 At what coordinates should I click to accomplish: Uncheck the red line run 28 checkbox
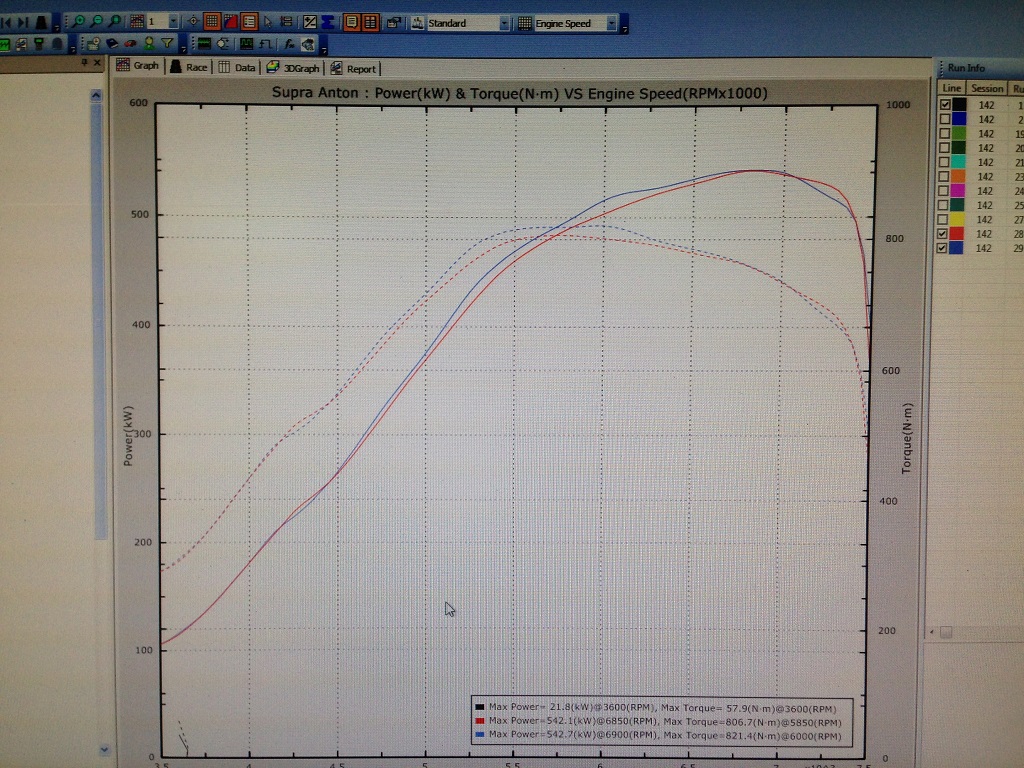click(945, 234)
